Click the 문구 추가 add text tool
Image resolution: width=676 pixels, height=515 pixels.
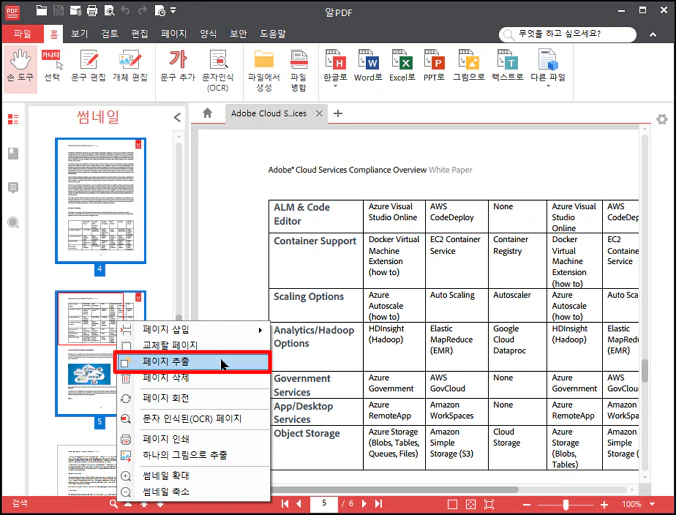(178, 67)
